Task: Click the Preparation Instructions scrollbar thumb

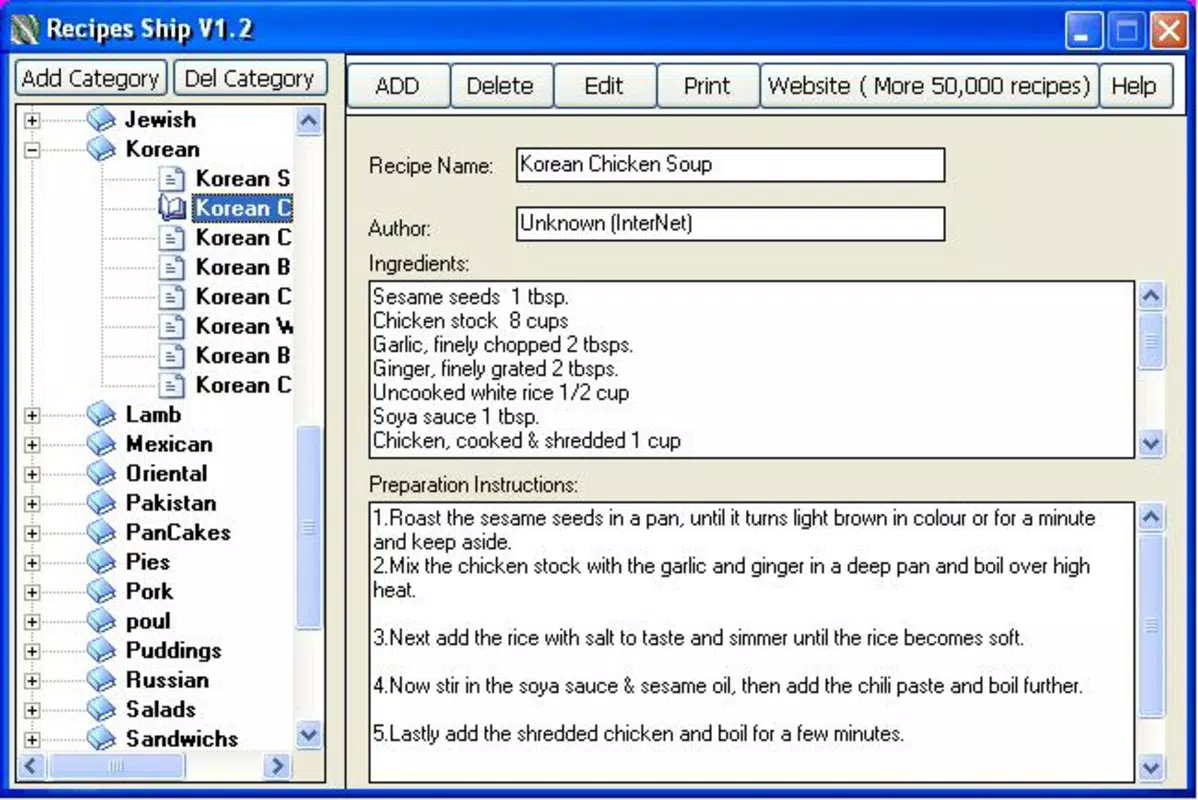Action: coord(1151,626)
